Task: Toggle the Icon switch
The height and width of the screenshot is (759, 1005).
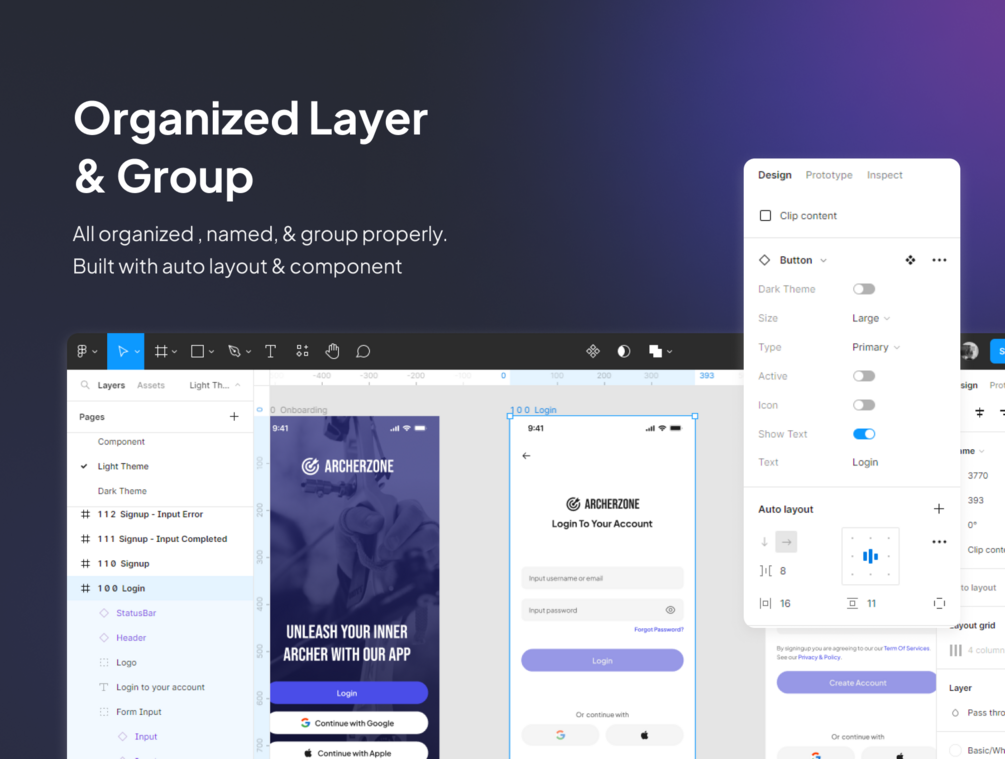Action: pyautogui.click(x=864, y=405)
